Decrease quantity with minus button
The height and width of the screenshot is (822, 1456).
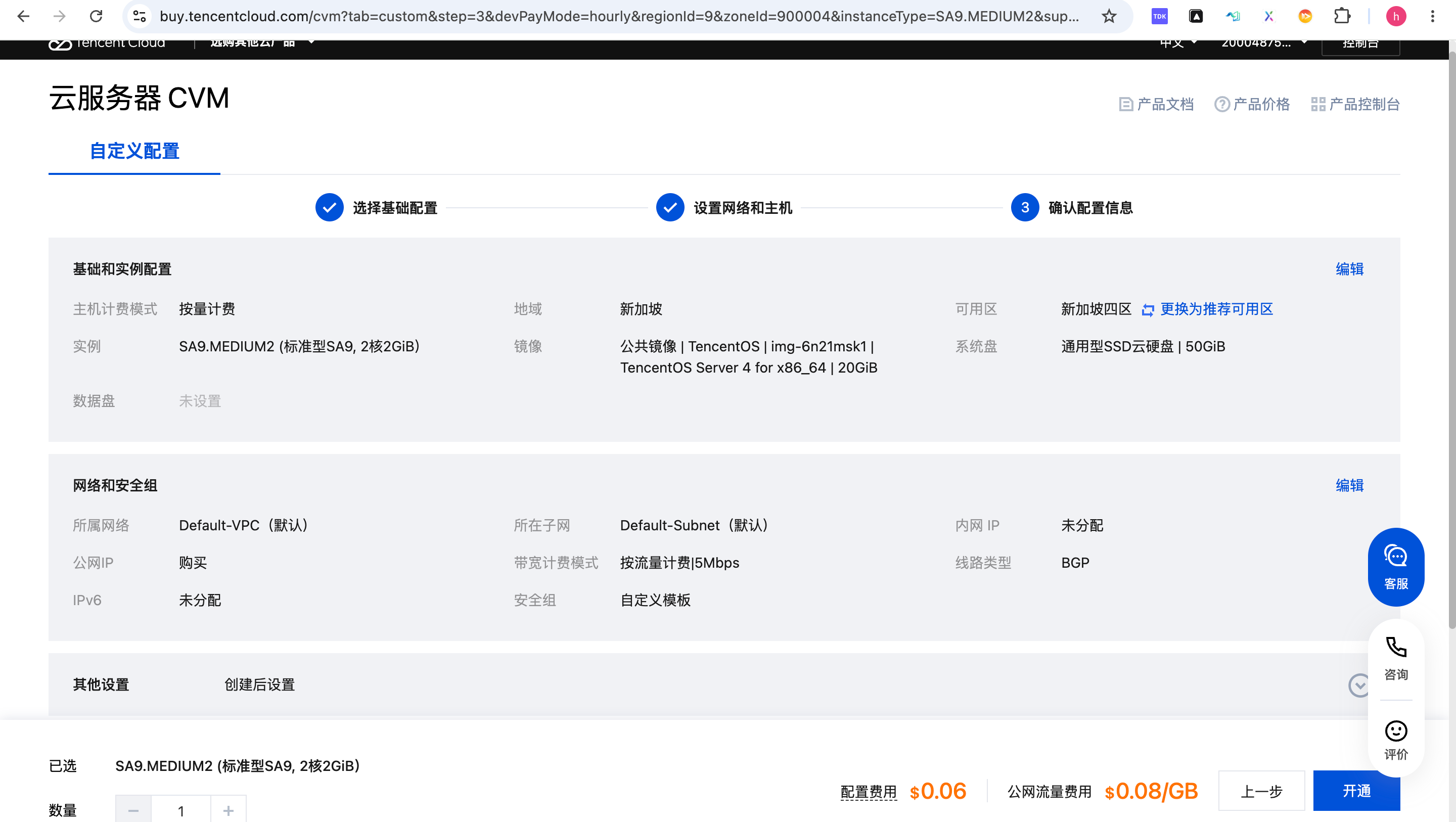click(133, 811)
